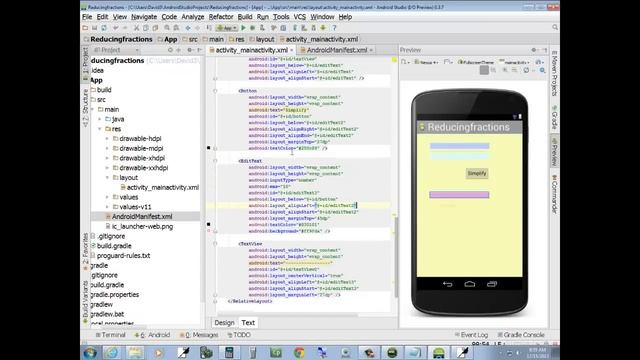The height and width of the screenshot is (360, 640).
Task: Click the Paste toolbar icon
Action: pyautogui.click(x=155, y=28)
